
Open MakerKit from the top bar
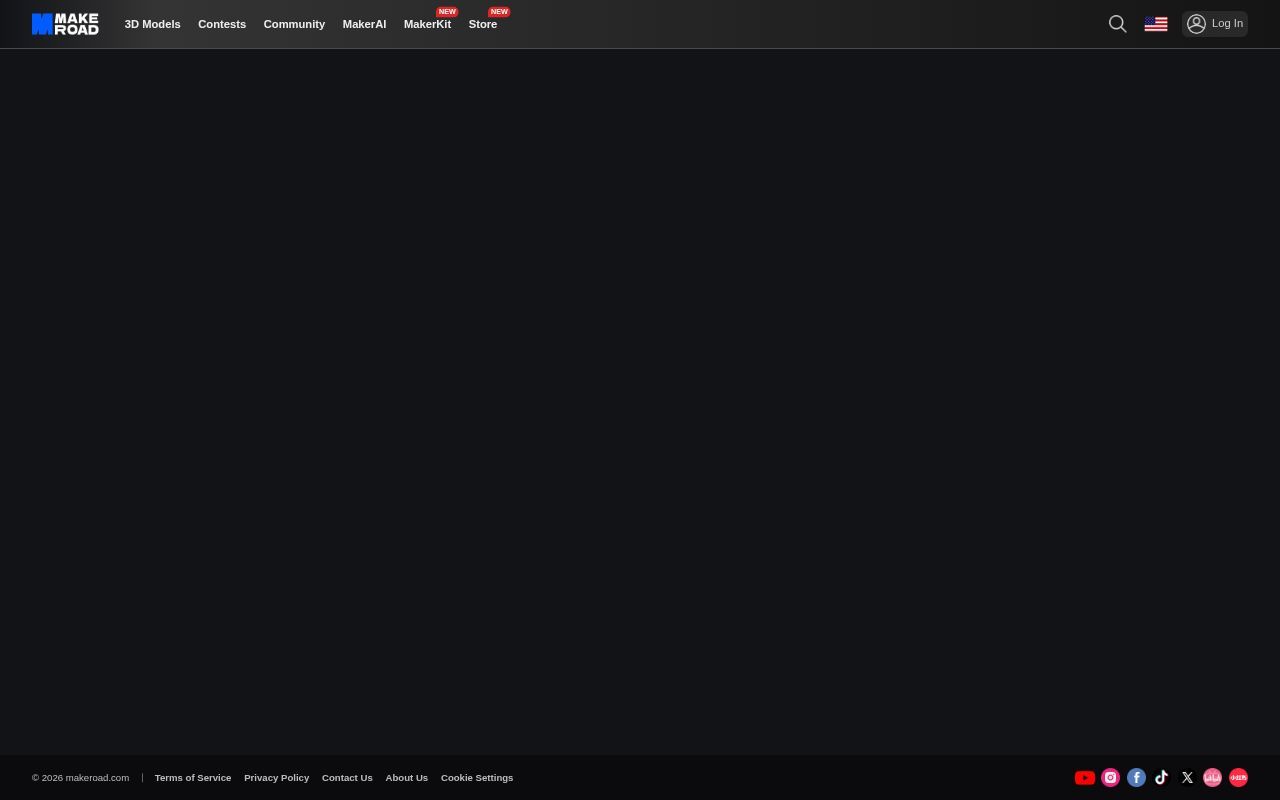click(427, 24)
